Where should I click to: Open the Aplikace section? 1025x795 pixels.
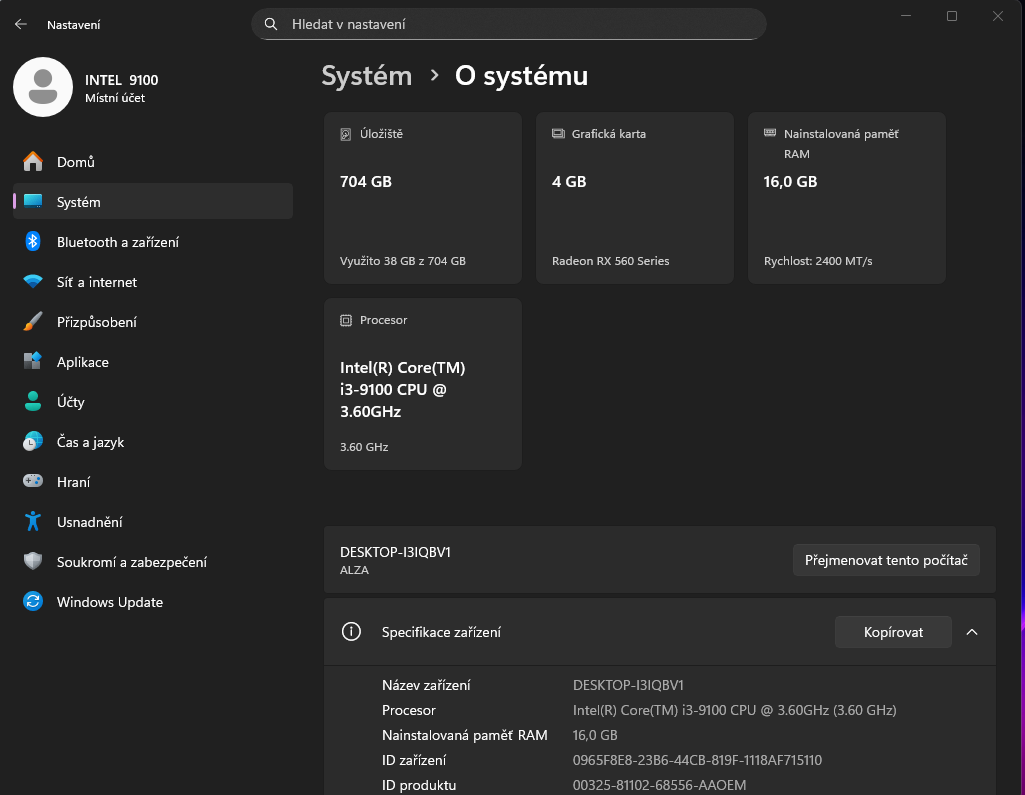coord(84,361)
